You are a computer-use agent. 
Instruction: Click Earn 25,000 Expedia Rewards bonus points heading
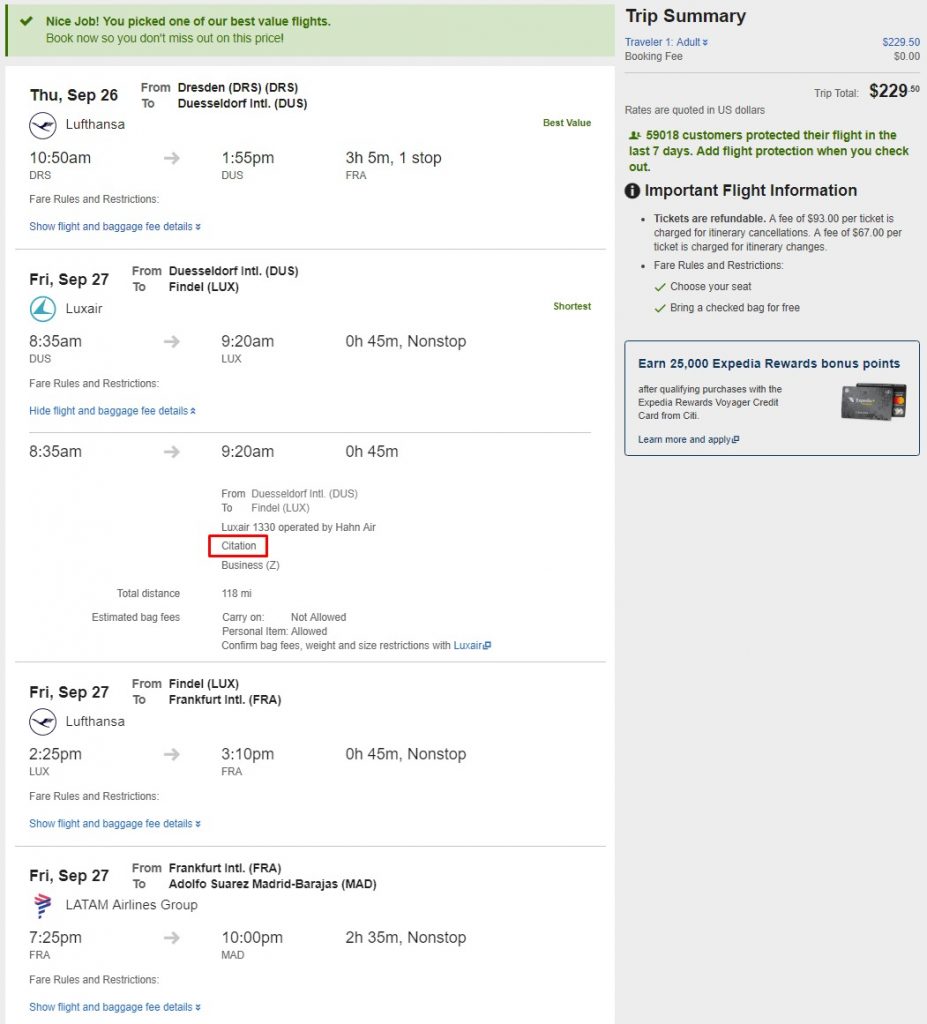tap(769, 364)
